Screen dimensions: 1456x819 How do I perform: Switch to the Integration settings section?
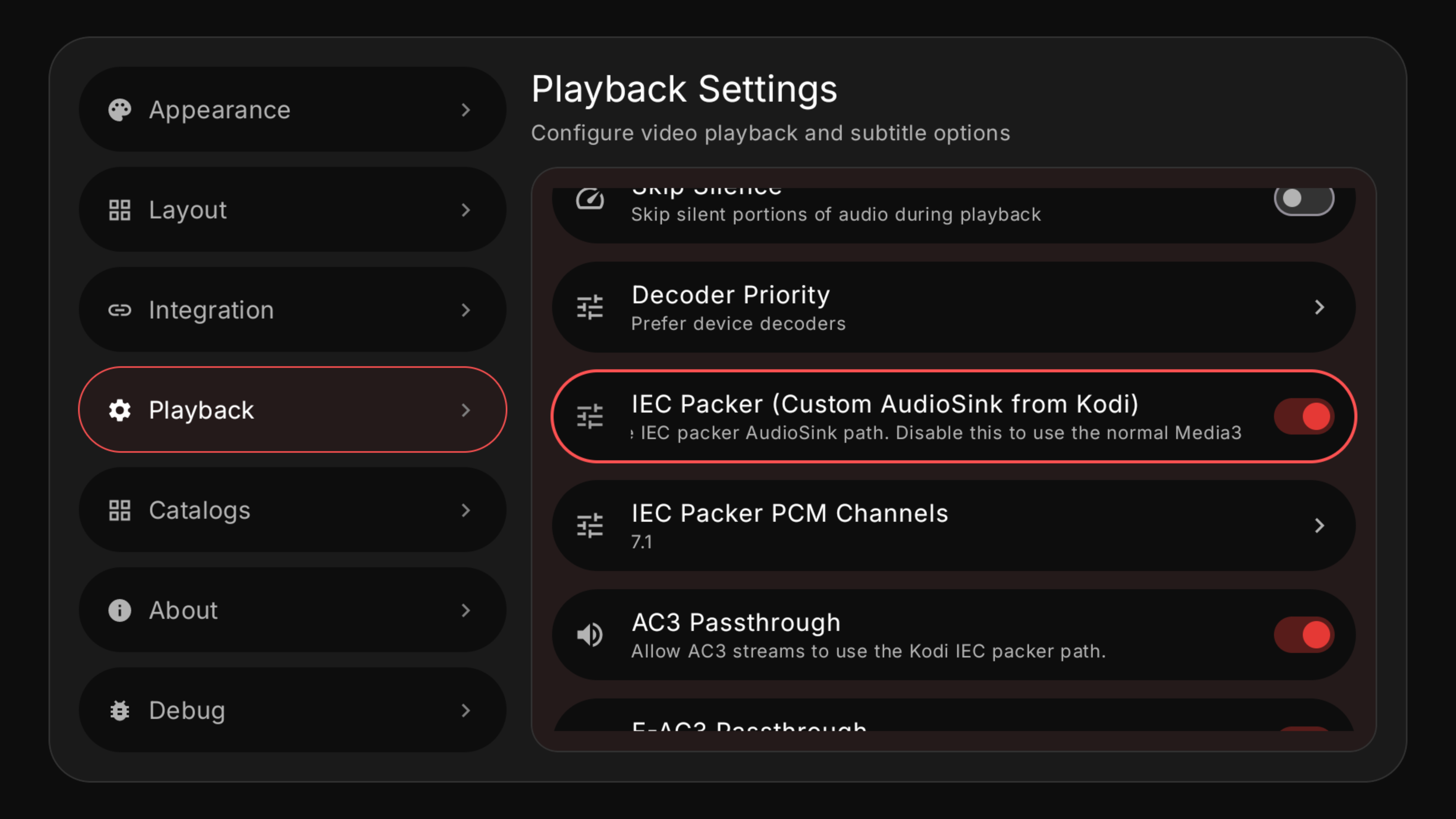tap(292, 310)
